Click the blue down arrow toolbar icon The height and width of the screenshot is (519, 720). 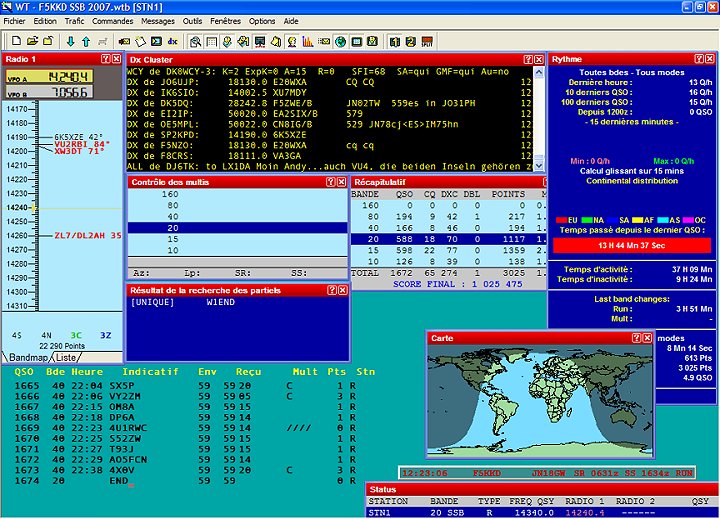pos(70,41)
